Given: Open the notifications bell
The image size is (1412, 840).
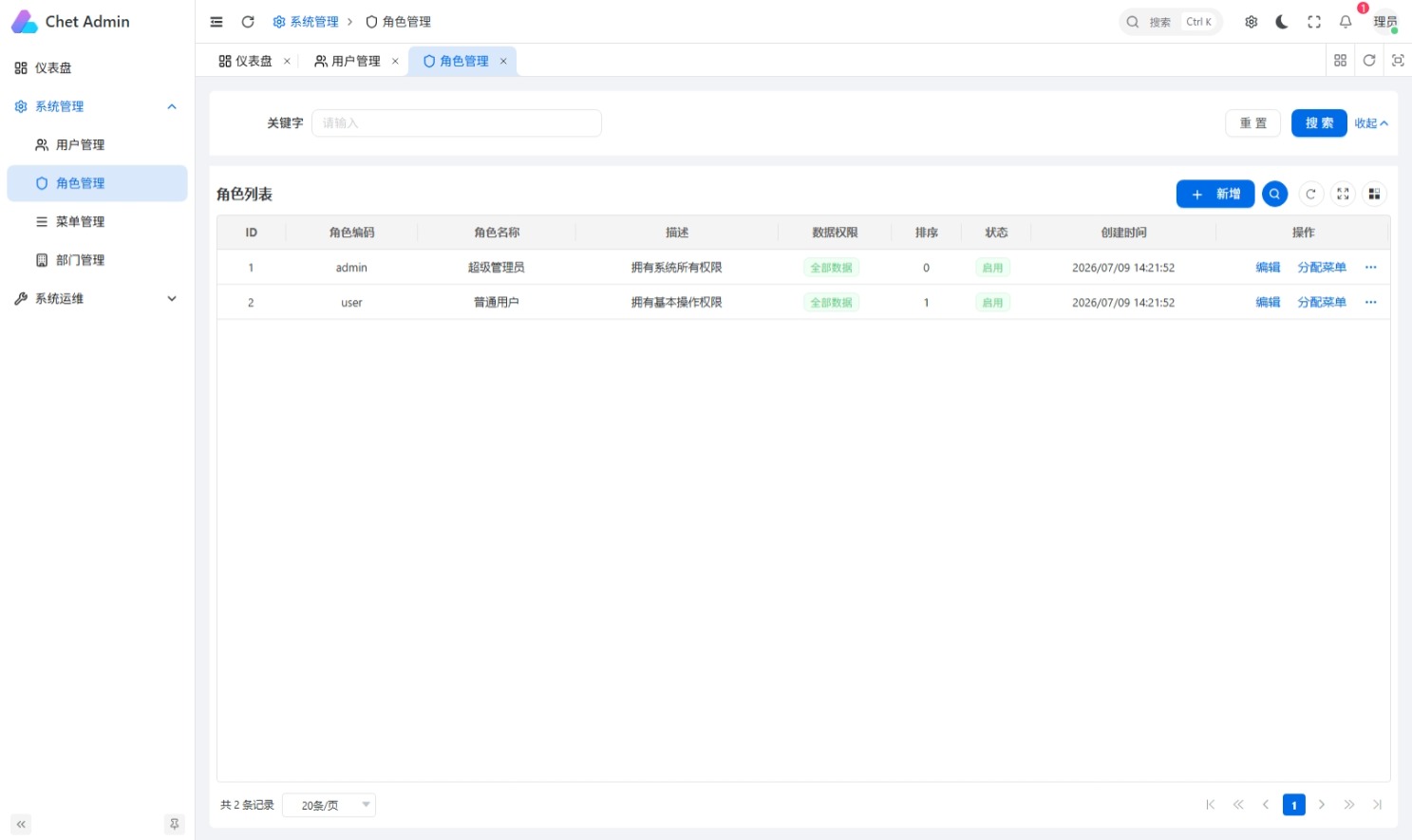Looking at the screenshot, I should coord(1346,22).
